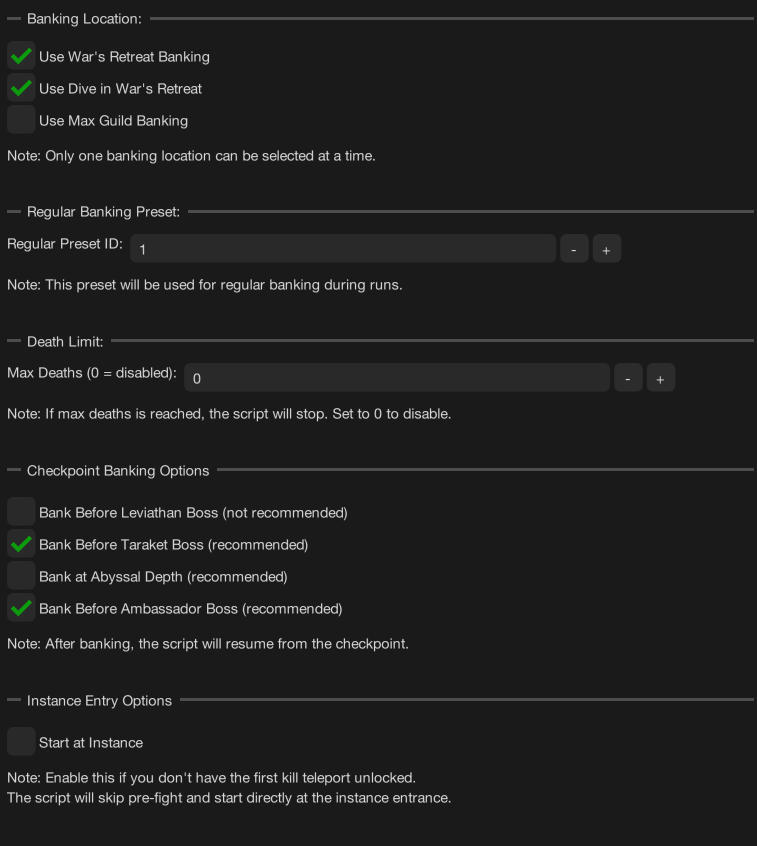Click the Max Deaths (0 = disabled) label
757x846 pixels.
[x=92, y=373]
